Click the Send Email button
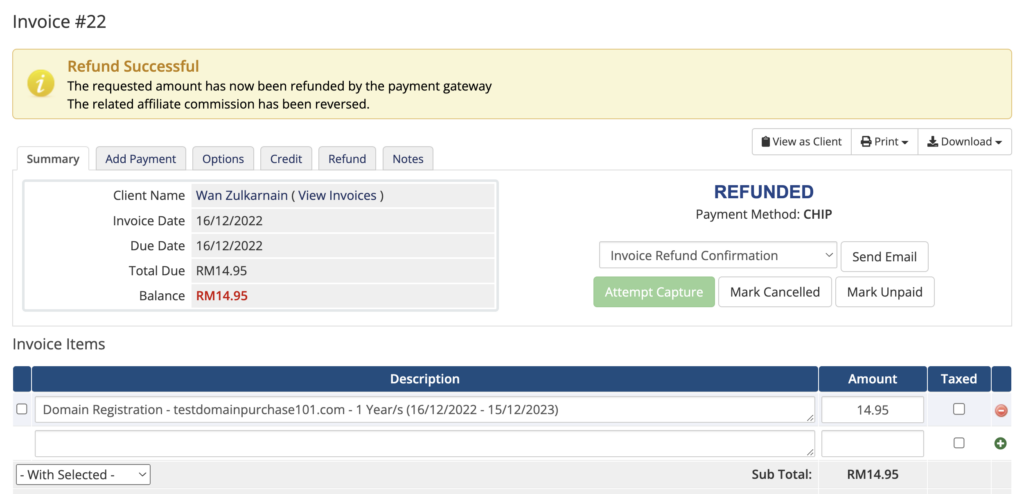The height and width of the screenshot is (494, 1024). [884, 257]
